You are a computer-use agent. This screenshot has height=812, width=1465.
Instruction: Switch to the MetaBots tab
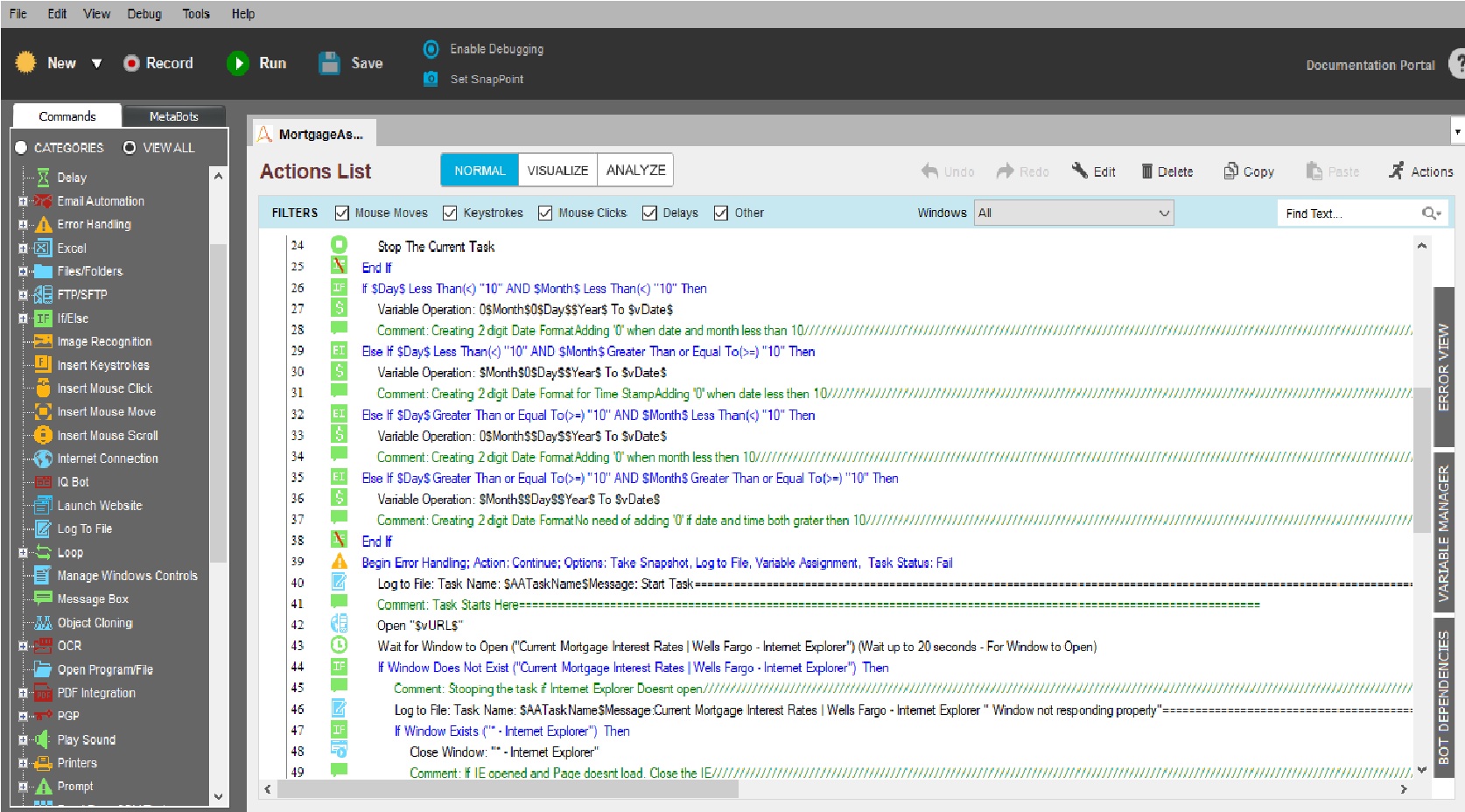[173, 116]
